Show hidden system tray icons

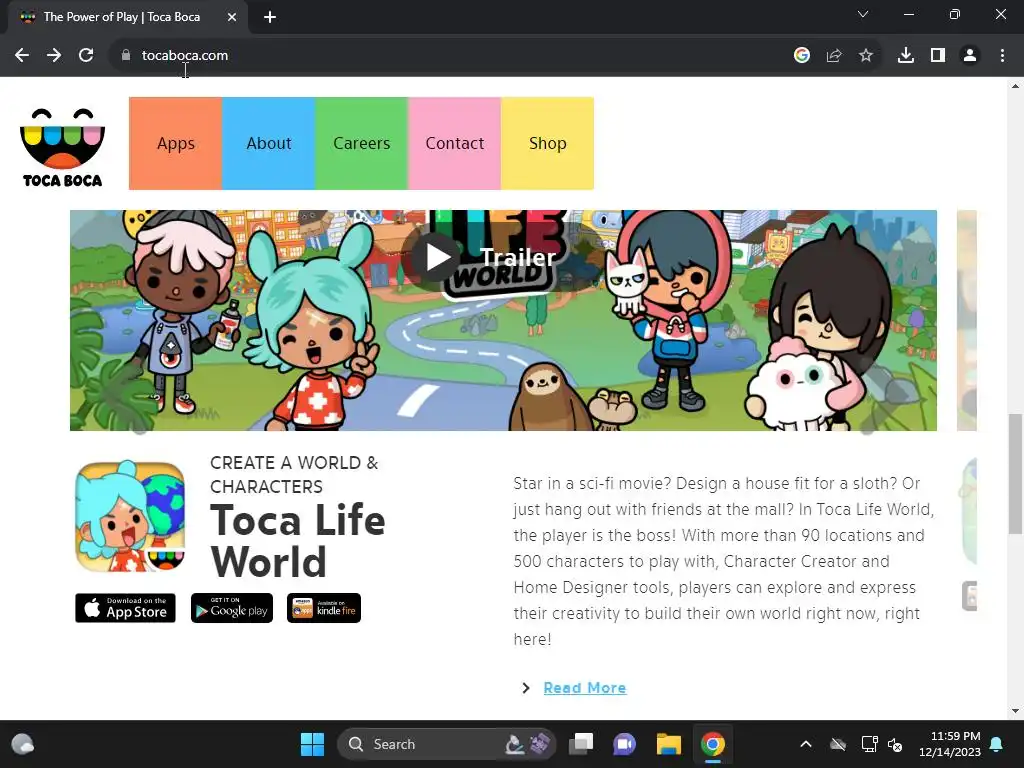click(x=806, y=744)
